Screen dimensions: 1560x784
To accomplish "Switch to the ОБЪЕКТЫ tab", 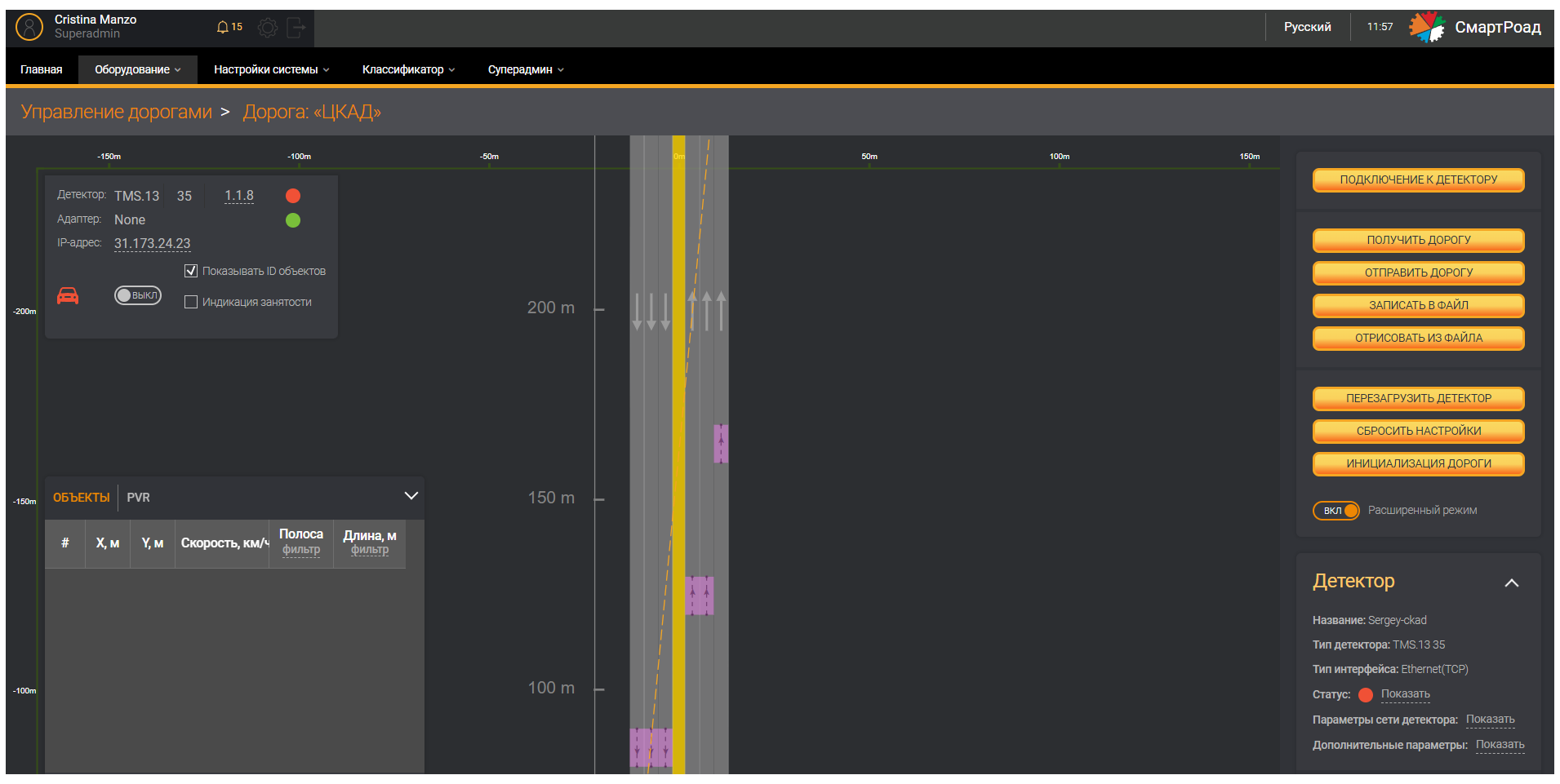I will pos(82,498).
